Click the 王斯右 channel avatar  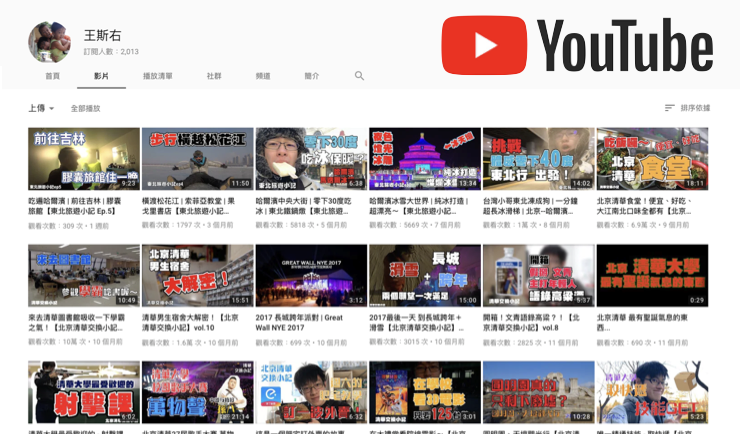(x=49, y=41)
